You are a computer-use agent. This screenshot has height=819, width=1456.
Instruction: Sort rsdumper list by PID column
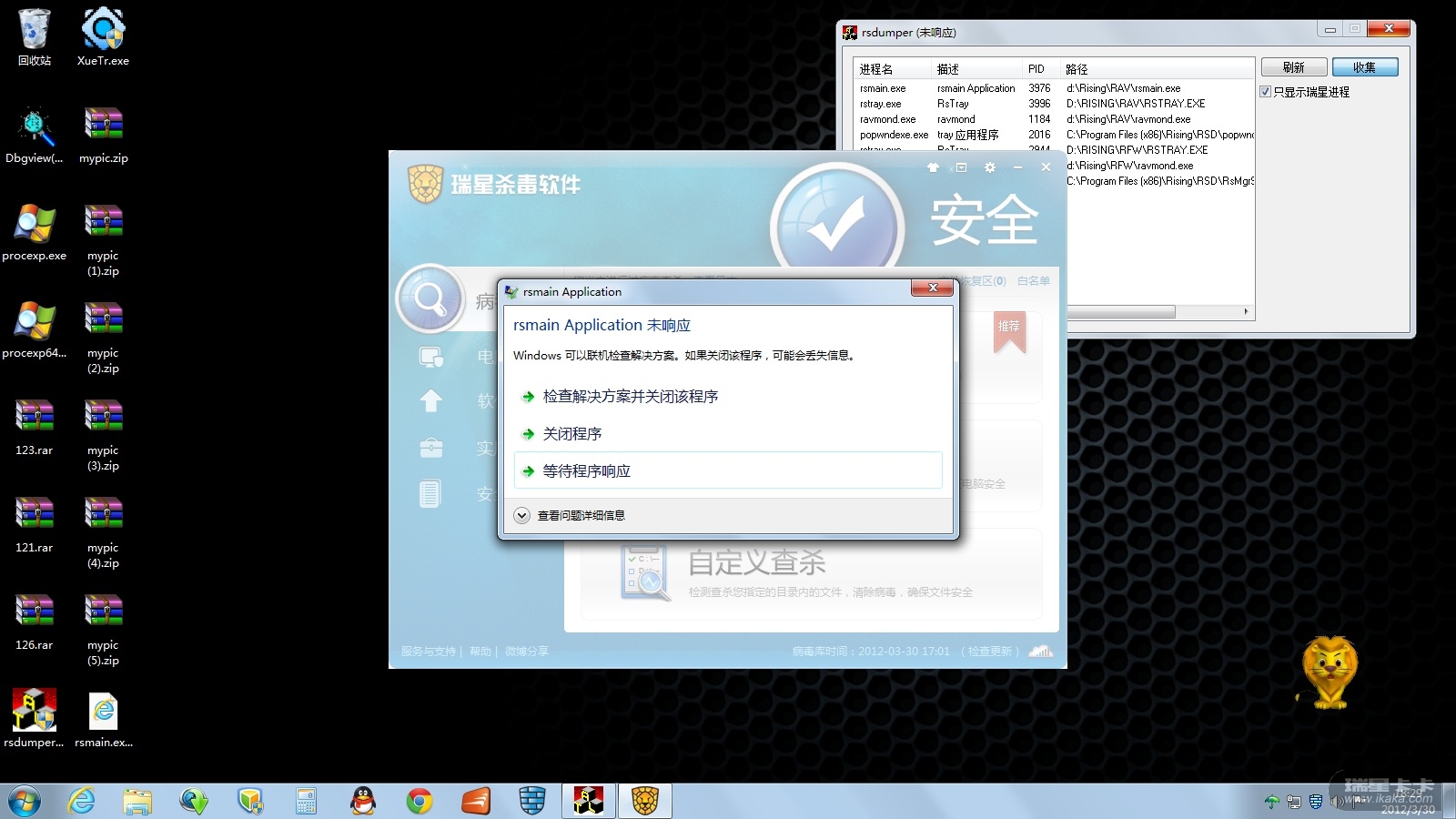(1042, 69)
